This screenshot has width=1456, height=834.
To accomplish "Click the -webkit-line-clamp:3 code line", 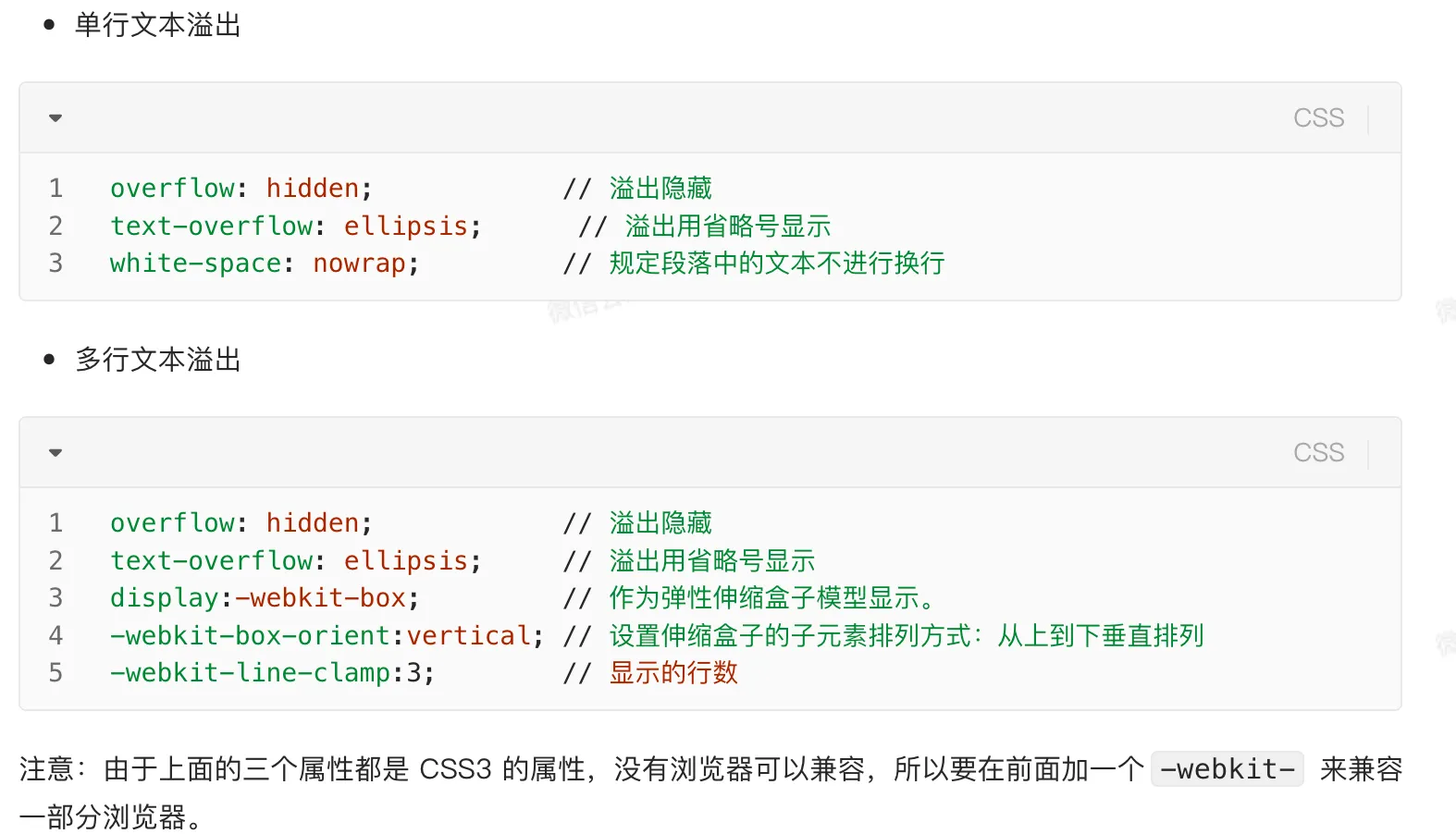I will click(424, 673).
